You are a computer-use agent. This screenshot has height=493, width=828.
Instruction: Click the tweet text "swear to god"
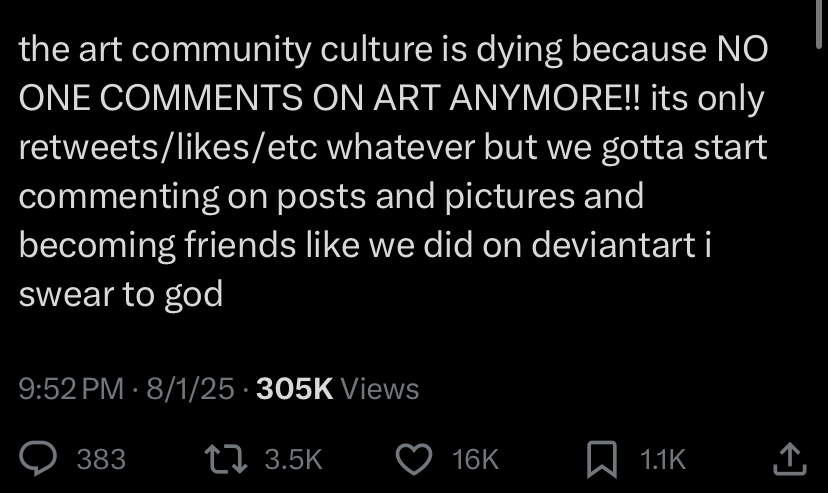(121, 295)
